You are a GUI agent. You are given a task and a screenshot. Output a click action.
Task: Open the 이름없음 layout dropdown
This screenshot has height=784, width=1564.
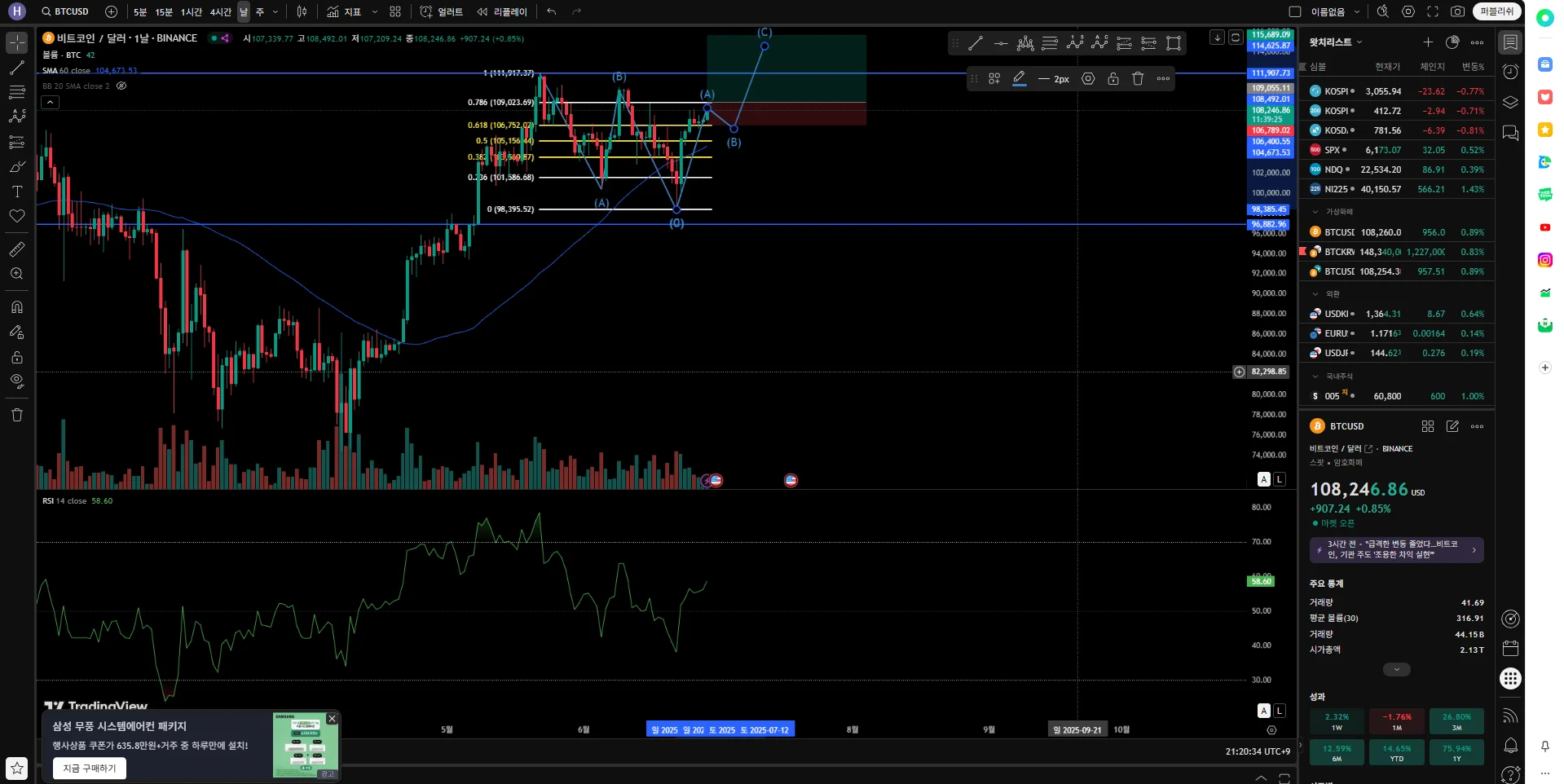(1357, 11)
